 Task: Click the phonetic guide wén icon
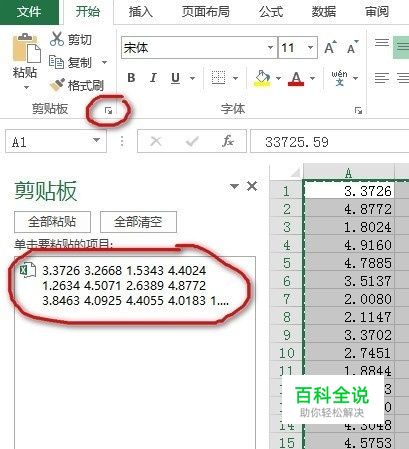coord(340,78)
